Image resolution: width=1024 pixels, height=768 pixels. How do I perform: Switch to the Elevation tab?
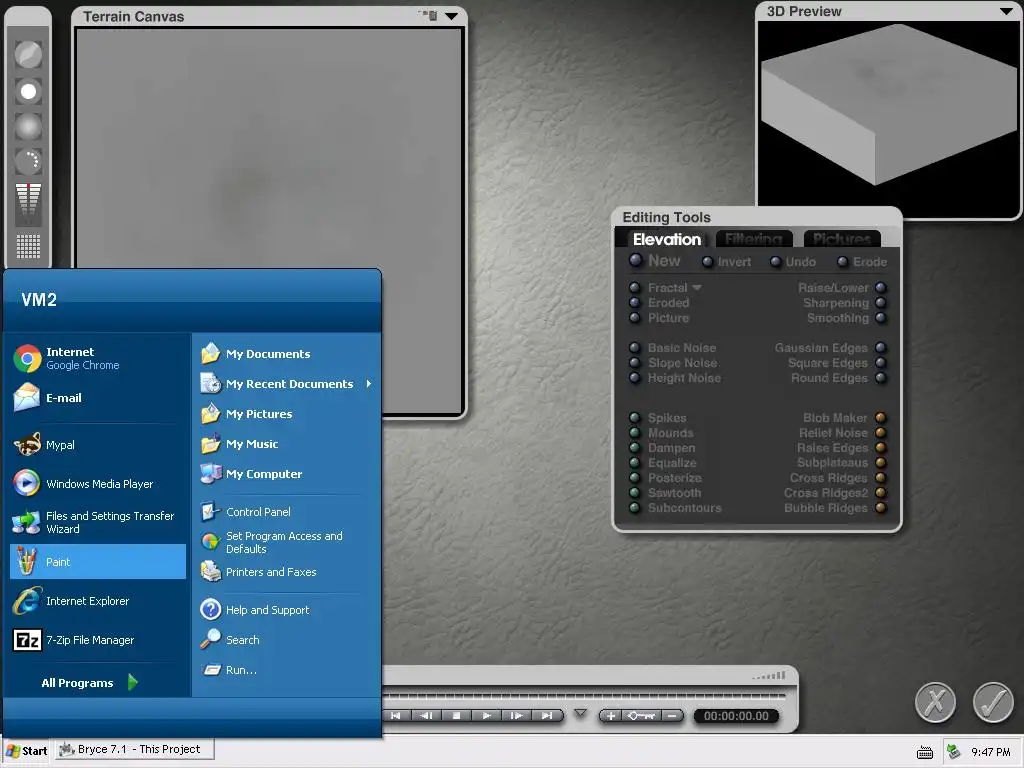[x=667, y=239]
